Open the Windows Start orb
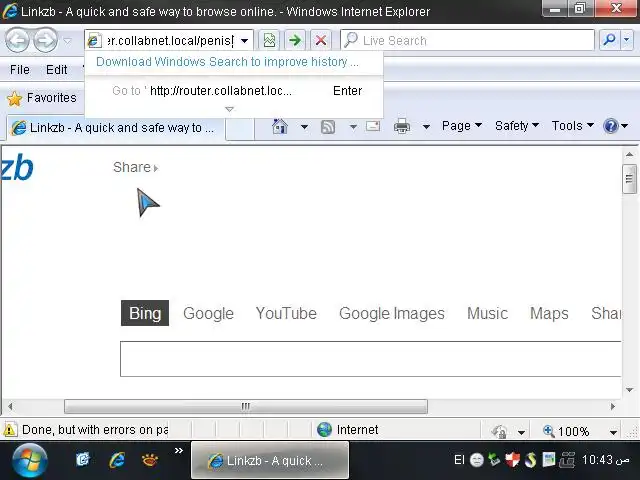 coord(29,460)
